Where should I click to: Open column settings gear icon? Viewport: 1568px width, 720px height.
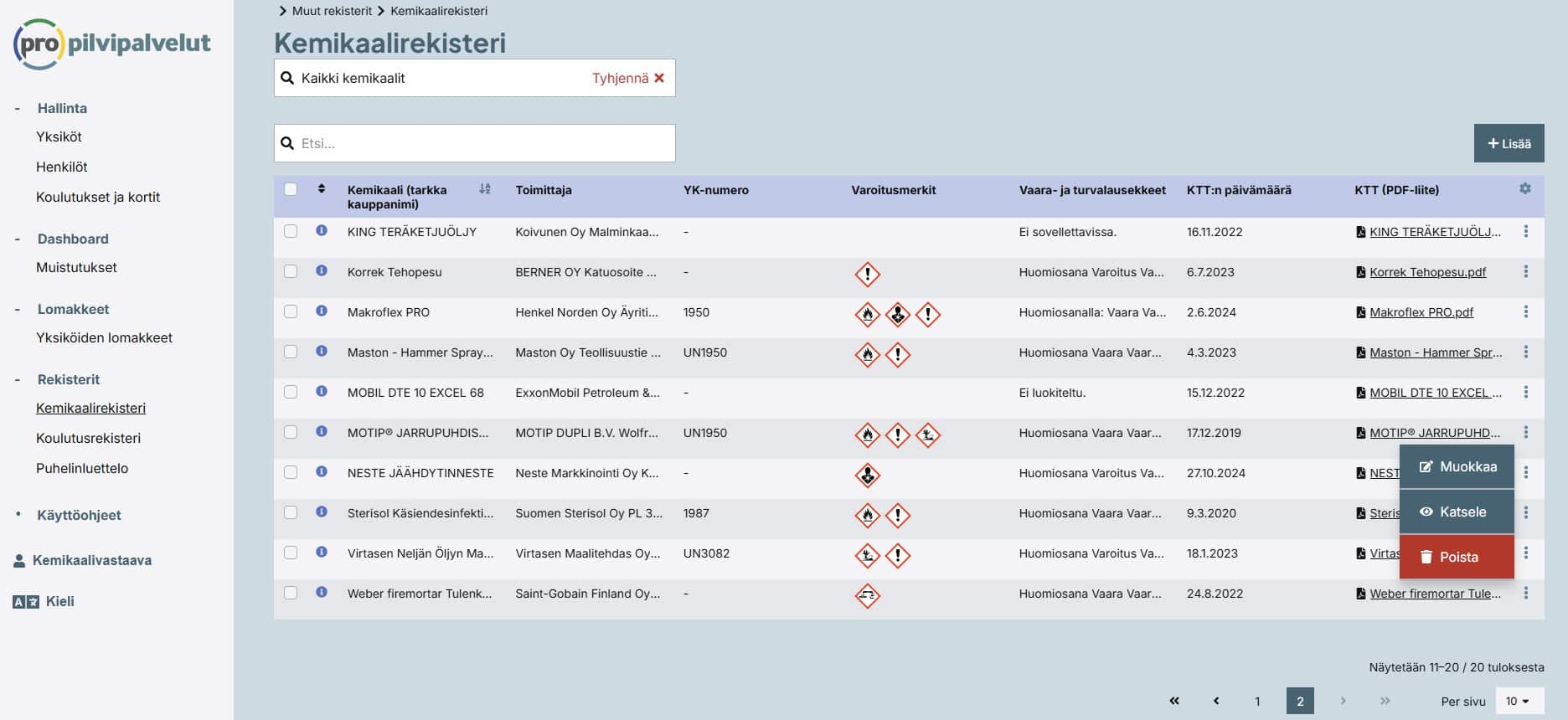pyautogui.click(x=1524, y=189)
